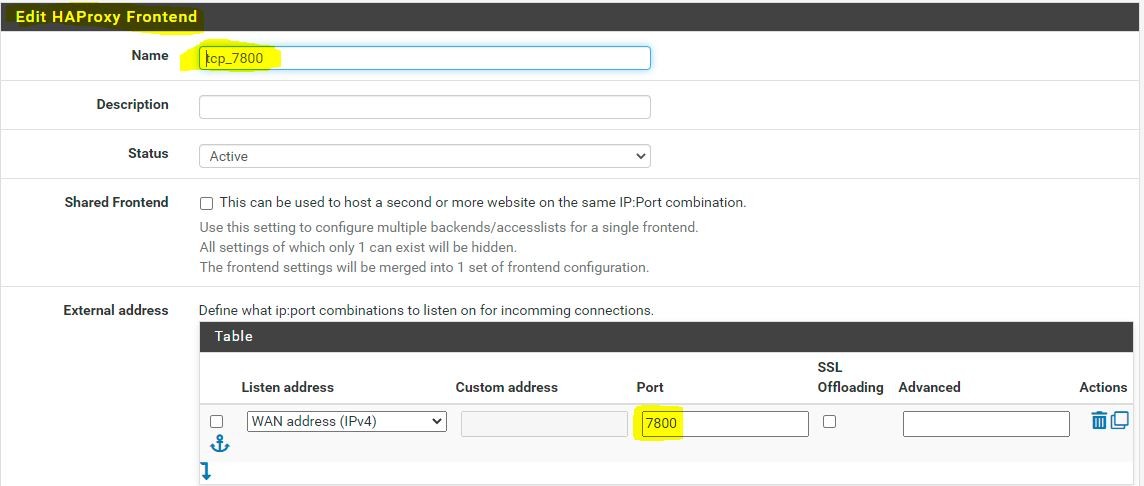This screenshot has height=486, width=1144.
Task: Enable the Shared Frontend checkbox
Action: click(x=207, y=203)
